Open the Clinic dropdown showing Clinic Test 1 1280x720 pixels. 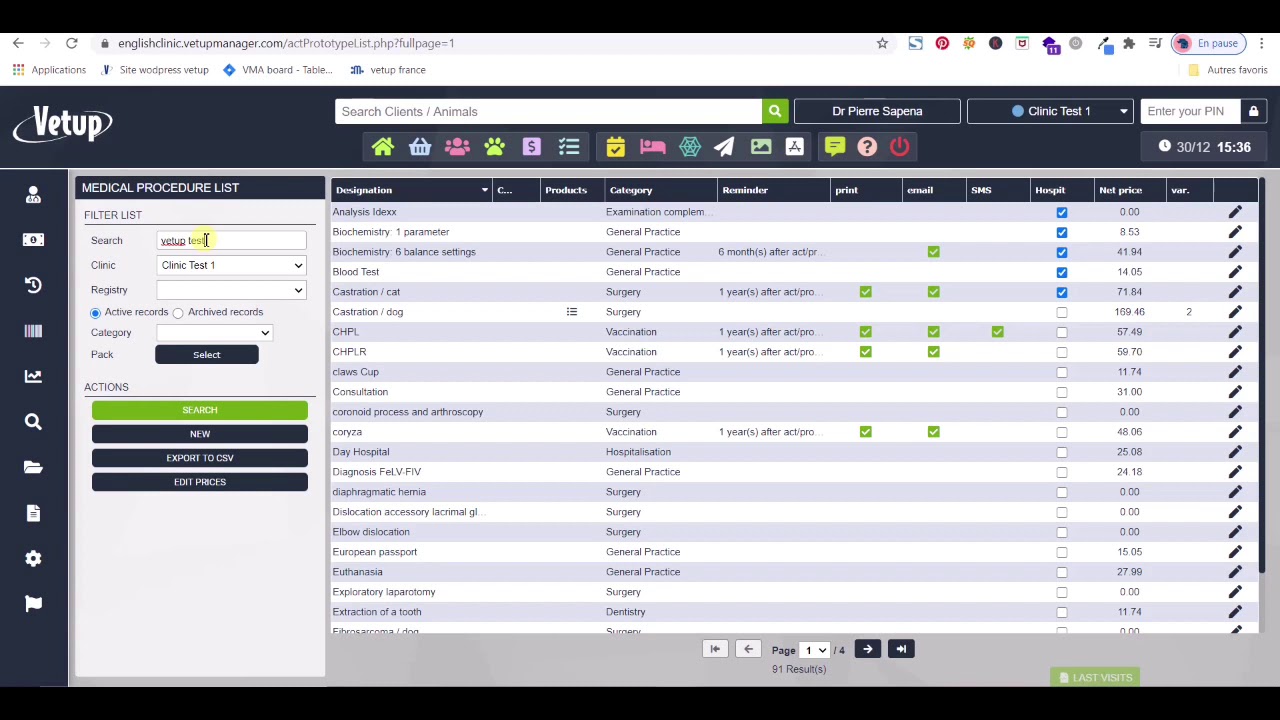pyautogui.click(x=230, y=265)
